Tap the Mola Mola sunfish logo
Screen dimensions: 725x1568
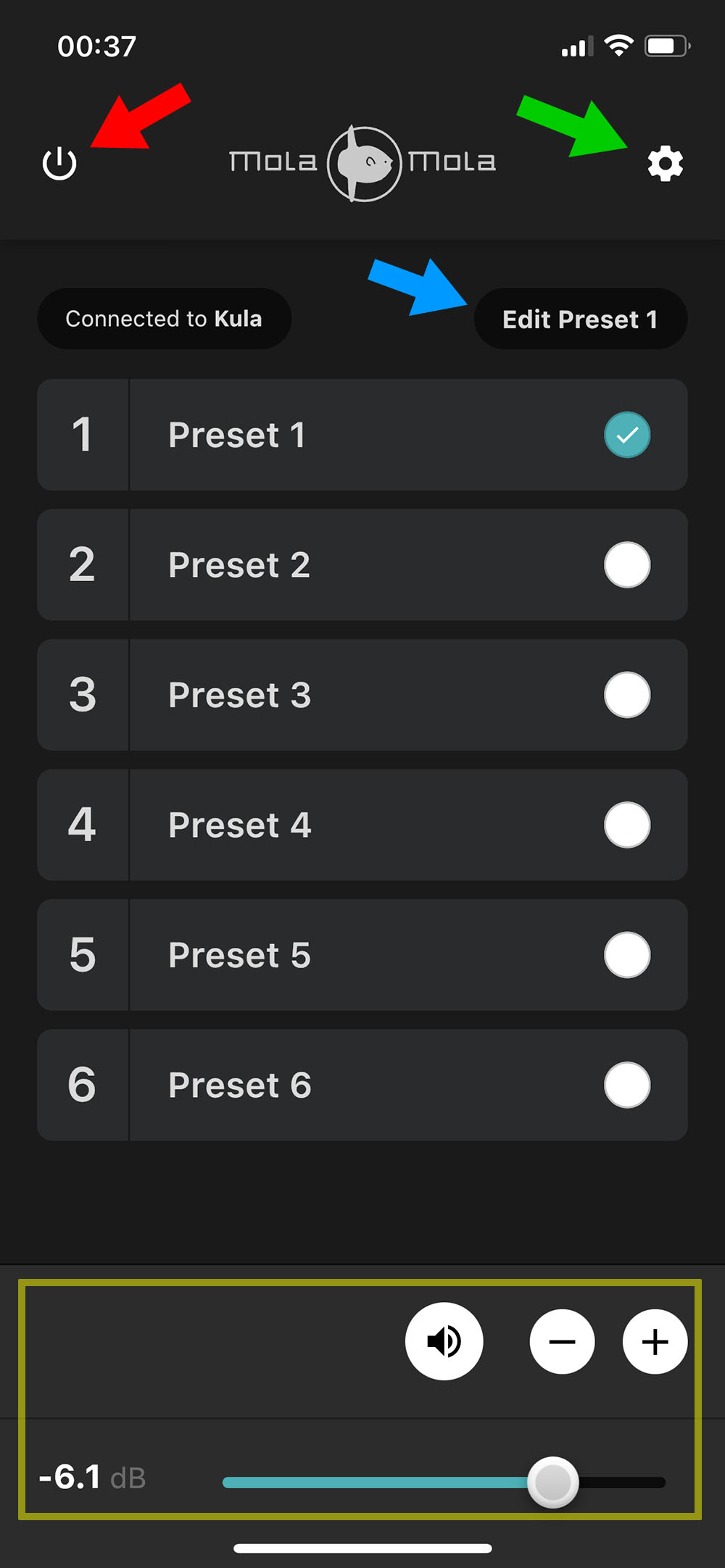(364, 164)
